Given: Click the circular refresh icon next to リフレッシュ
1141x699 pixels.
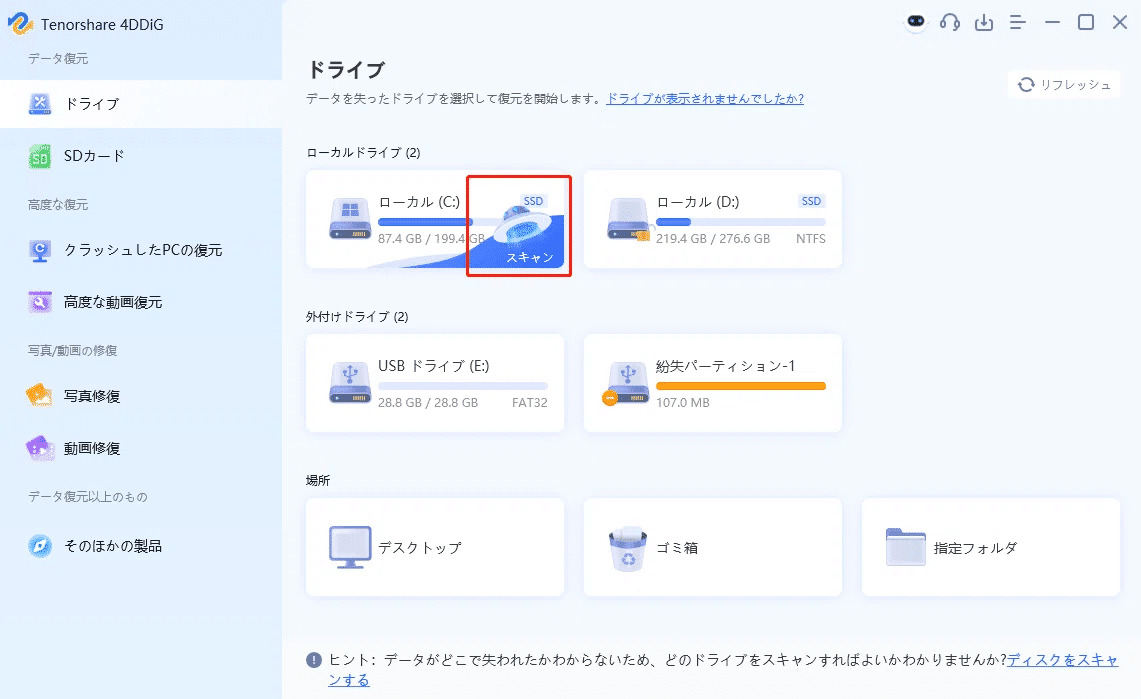Looking at the screenshot, I should pyautogui.click(x=1025, y=84).
